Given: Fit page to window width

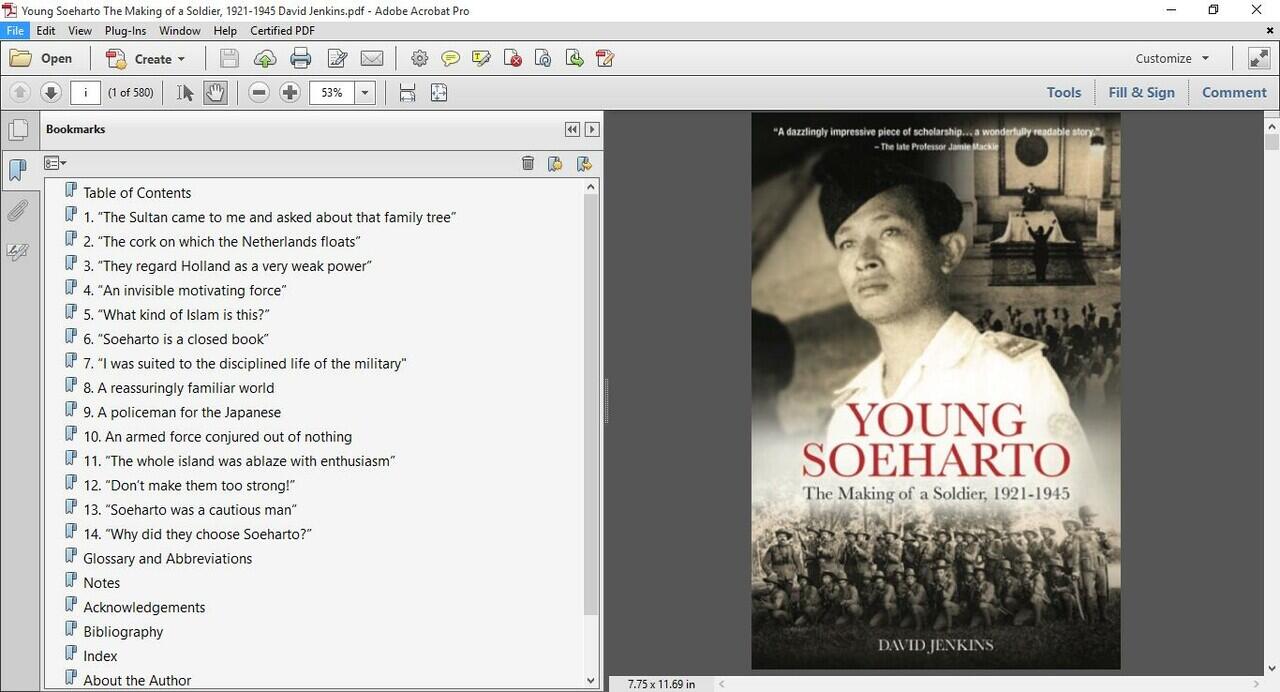Looking at the screenshot, I should tap(407, 93).
